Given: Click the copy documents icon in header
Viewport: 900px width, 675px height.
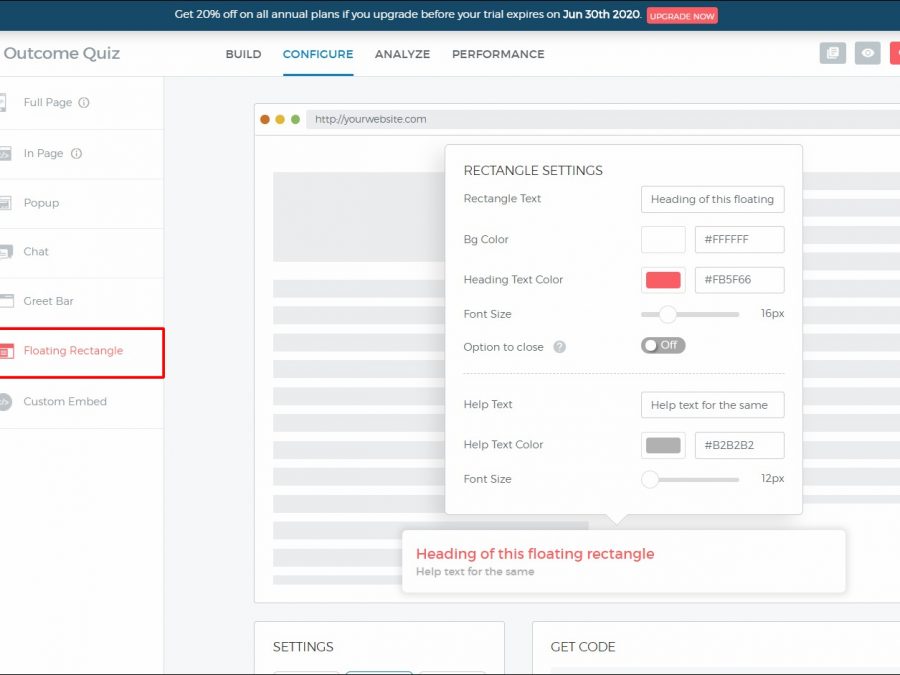Looking at the screenshot, I should [x=832, y=54].
